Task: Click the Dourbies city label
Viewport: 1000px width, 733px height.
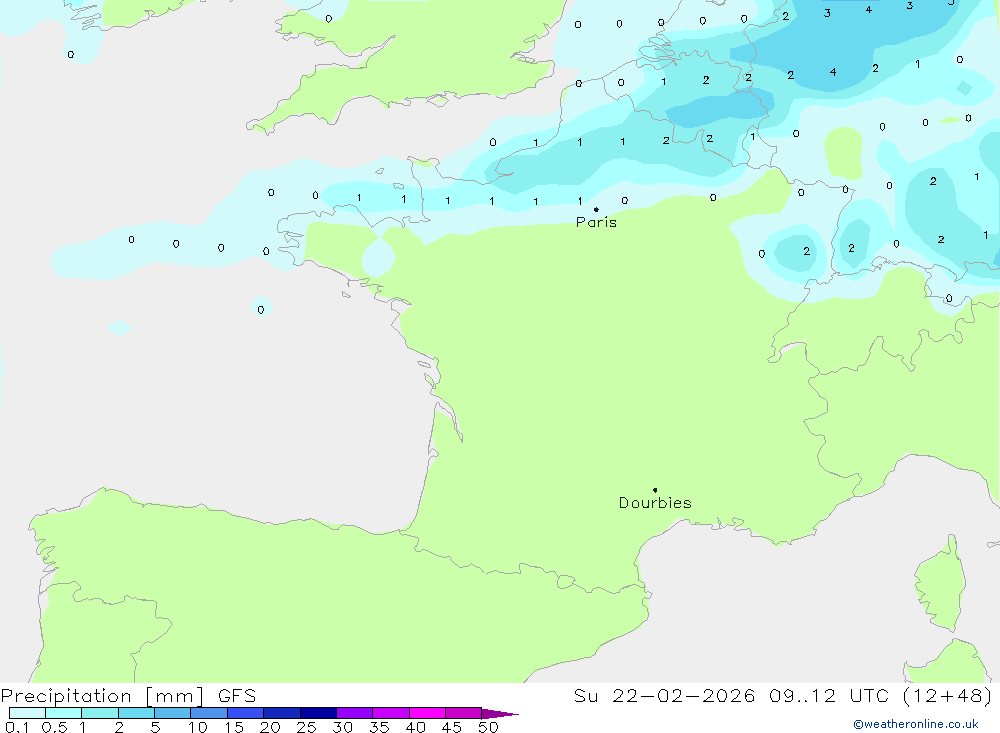Action: (655, 503)
